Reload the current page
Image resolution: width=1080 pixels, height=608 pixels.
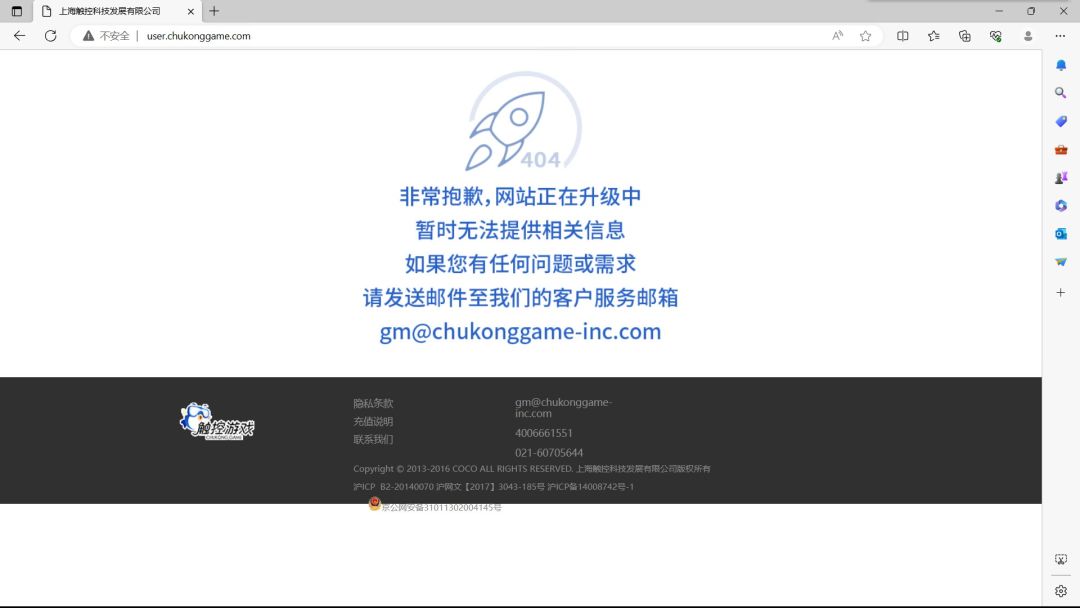click(x=50, y=36)
